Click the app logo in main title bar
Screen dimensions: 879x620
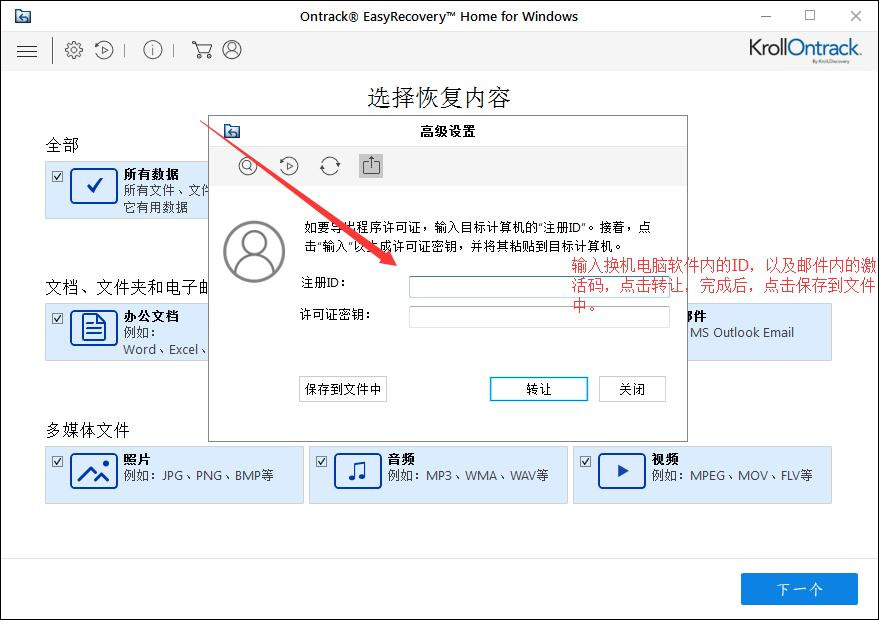coord(23,16)
